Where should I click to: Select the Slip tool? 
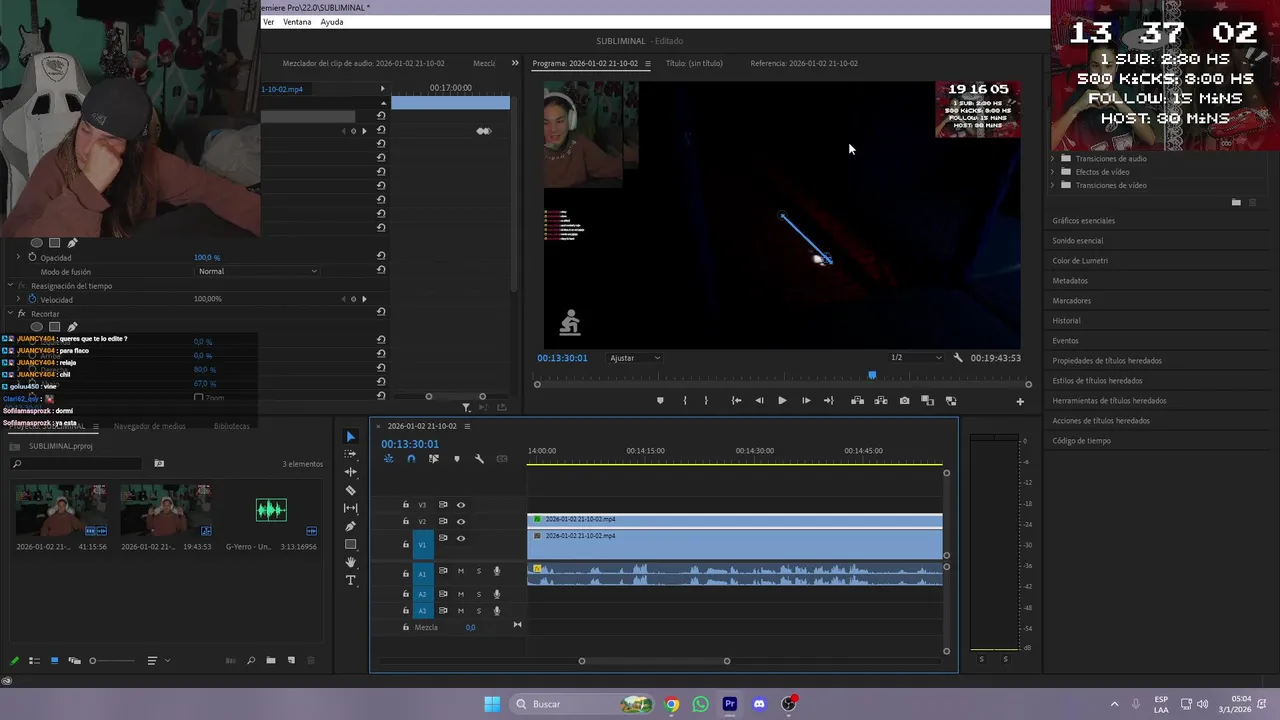(351, 508)
